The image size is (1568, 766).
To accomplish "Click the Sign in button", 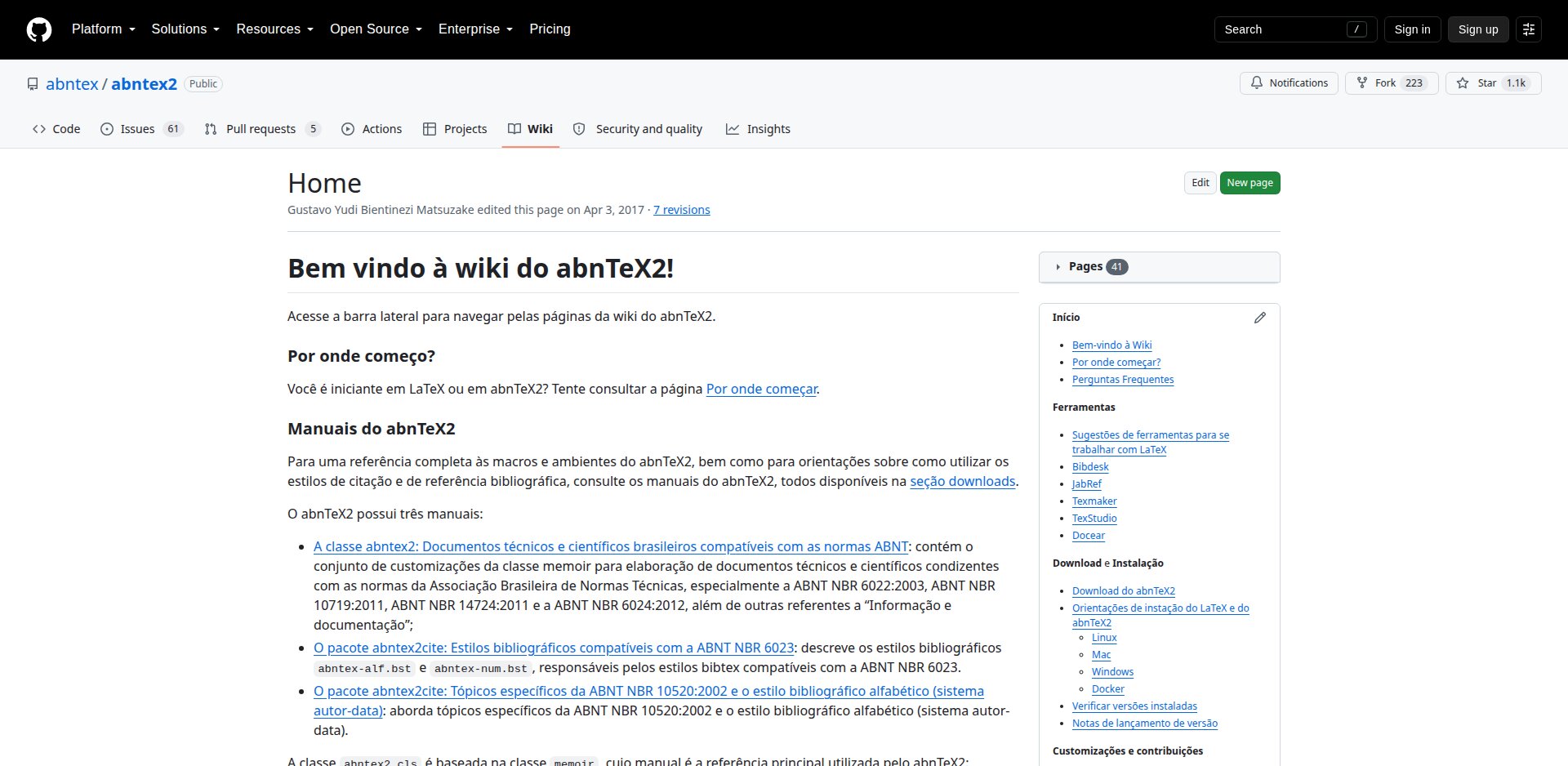I will 1412,29.
